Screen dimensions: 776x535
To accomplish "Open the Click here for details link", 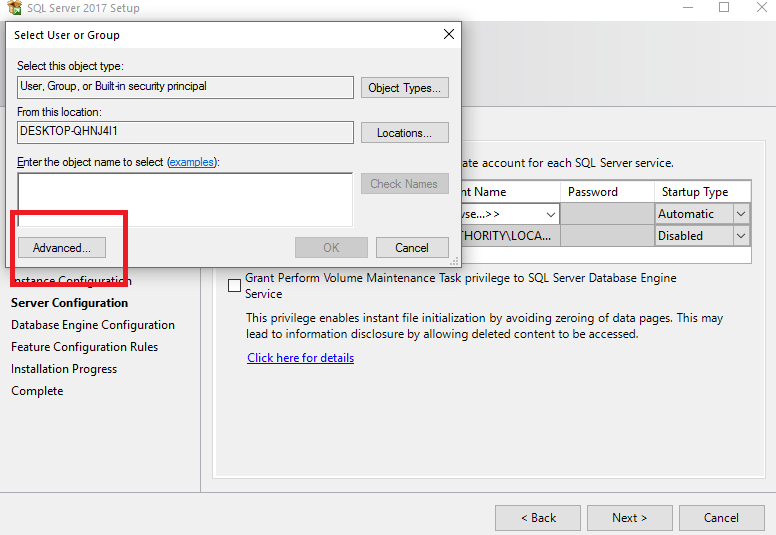I will point(300,358).
